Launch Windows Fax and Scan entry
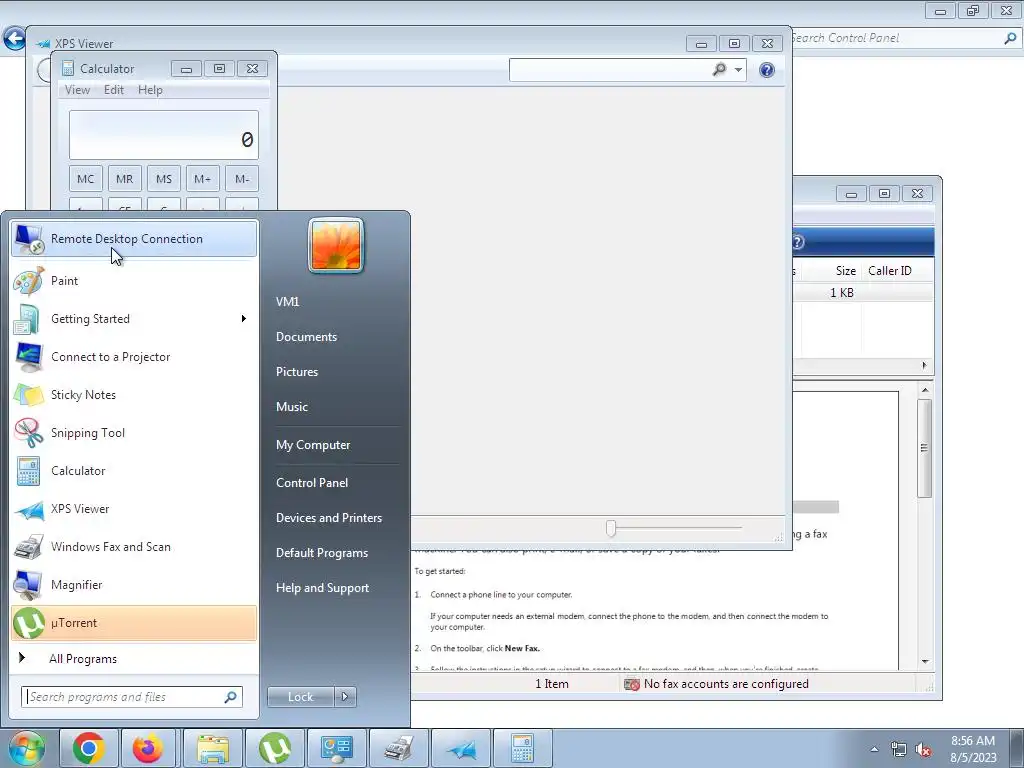Viewport: 1024px width, 768px height. 134,547
